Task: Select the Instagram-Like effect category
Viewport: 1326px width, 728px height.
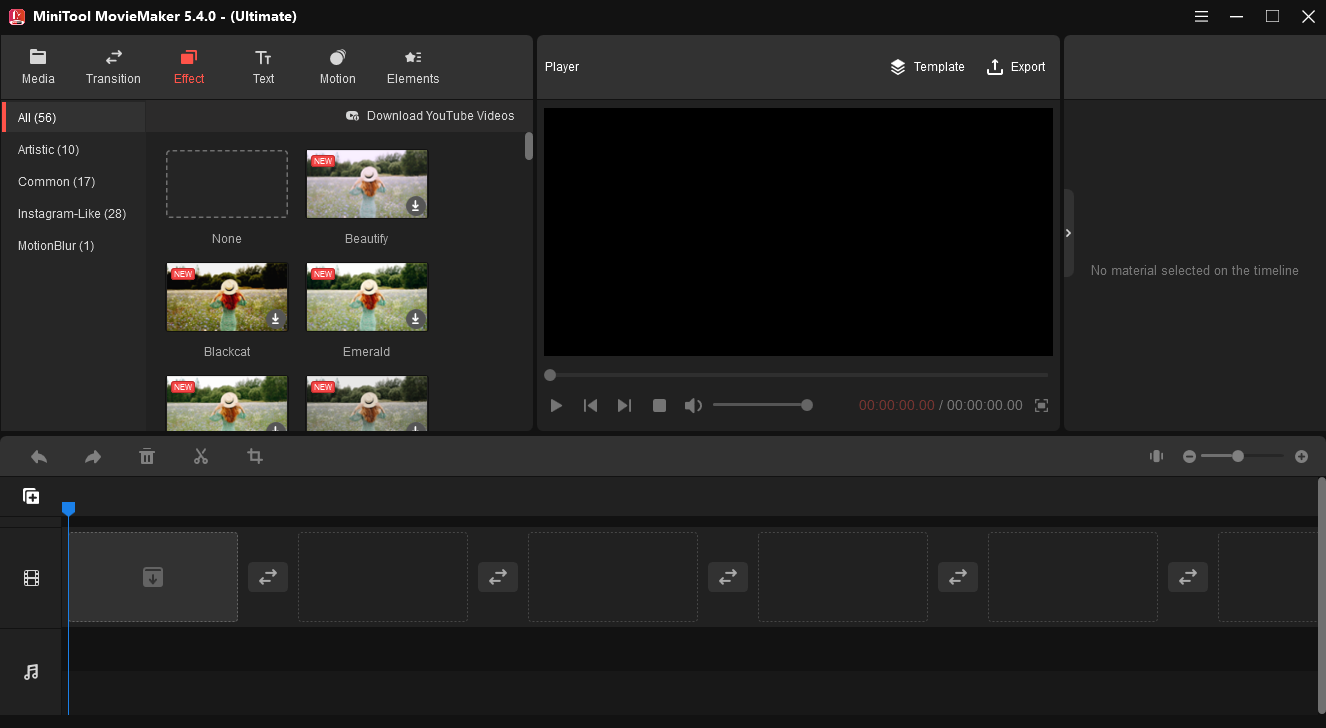Action: [72, 214]
